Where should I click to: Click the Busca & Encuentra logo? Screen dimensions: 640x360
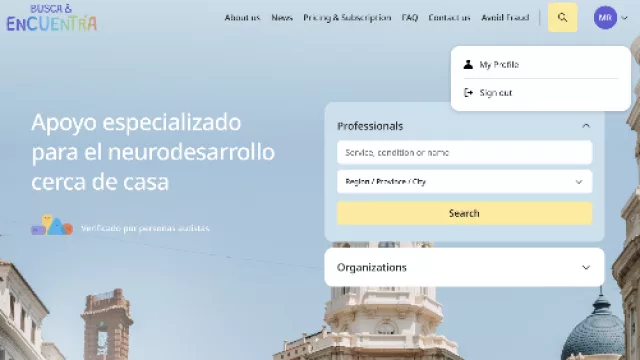click(51, 18)
